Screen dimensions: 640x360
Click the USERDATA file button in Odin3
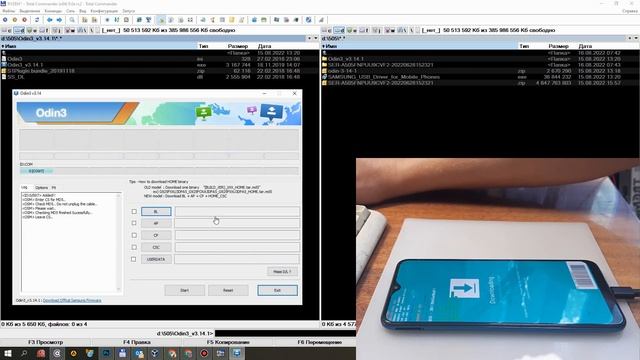(x=156, y=259)
